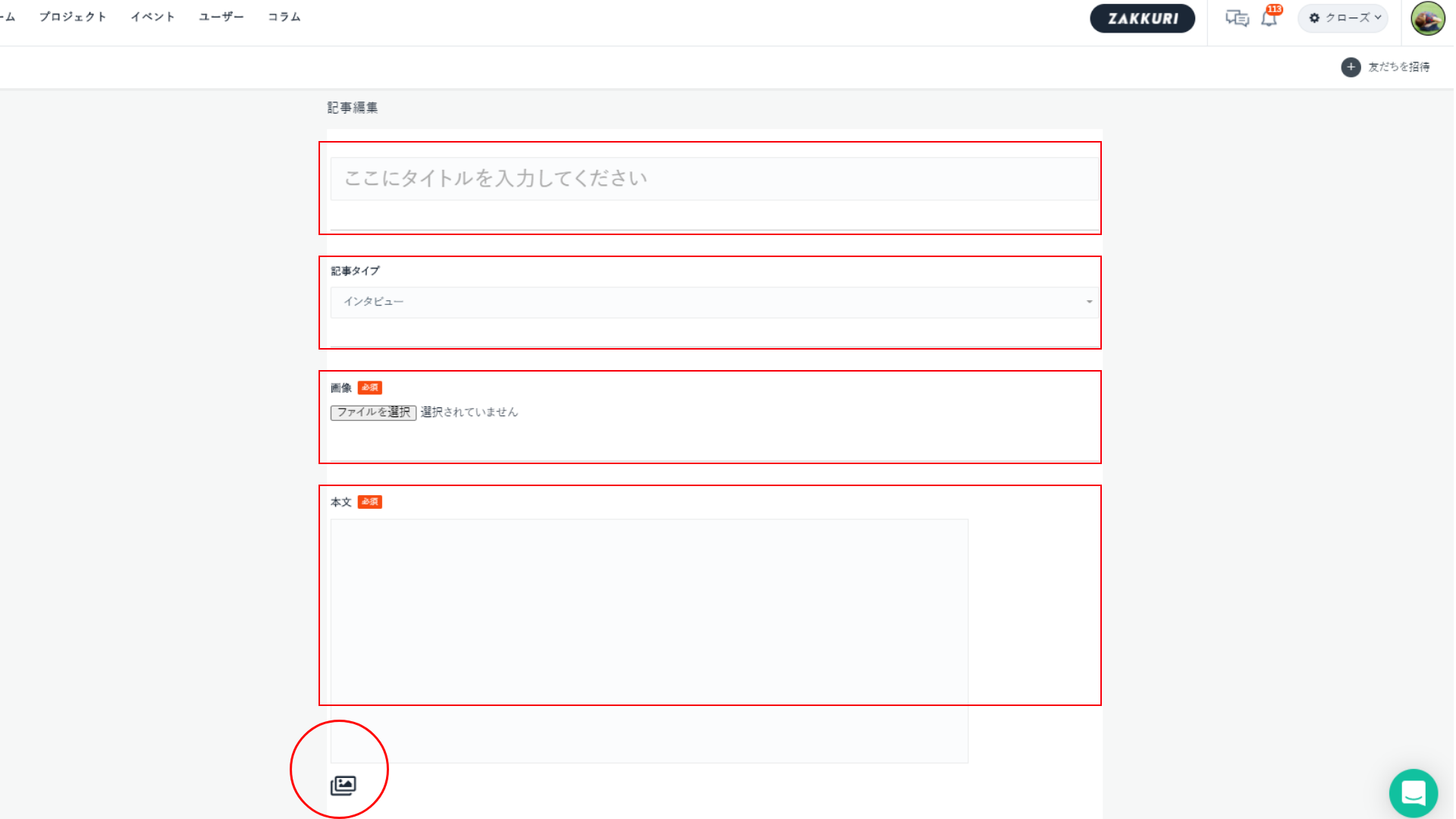Open the green chat support launcher
1456x819 pixels.
click(x=1413, y=793)
